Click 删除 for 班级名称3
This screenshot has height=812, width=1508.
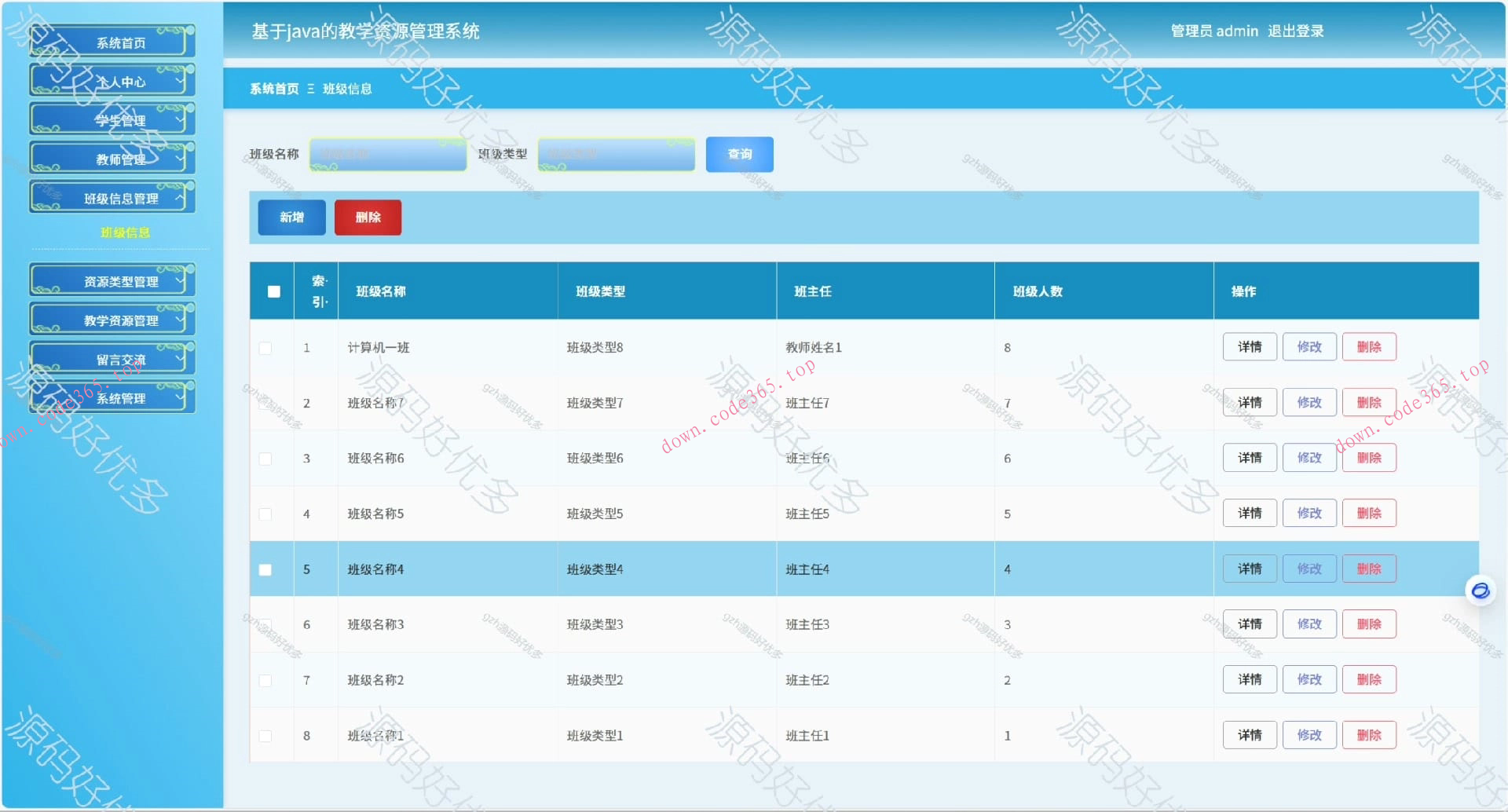click(1369, 624)
